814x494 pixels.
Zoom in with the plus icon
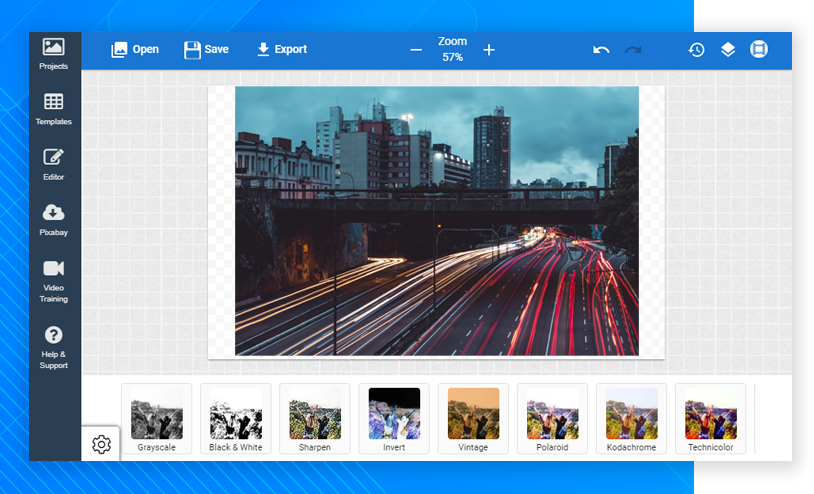[x=489, y=50]
